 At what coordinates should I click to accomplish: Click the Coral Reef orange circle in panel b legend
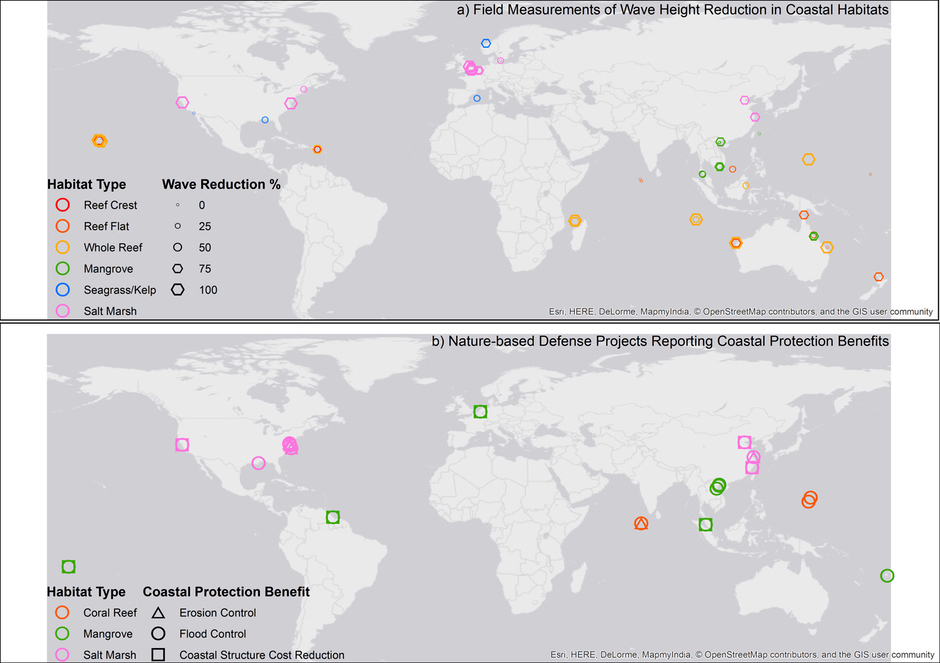pos(62,613)
